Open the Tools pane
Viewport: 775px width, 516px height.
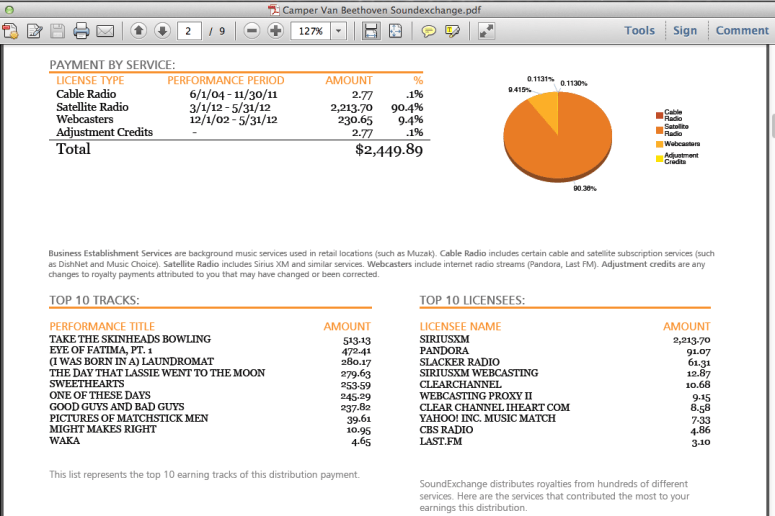[x=639, y=31]
